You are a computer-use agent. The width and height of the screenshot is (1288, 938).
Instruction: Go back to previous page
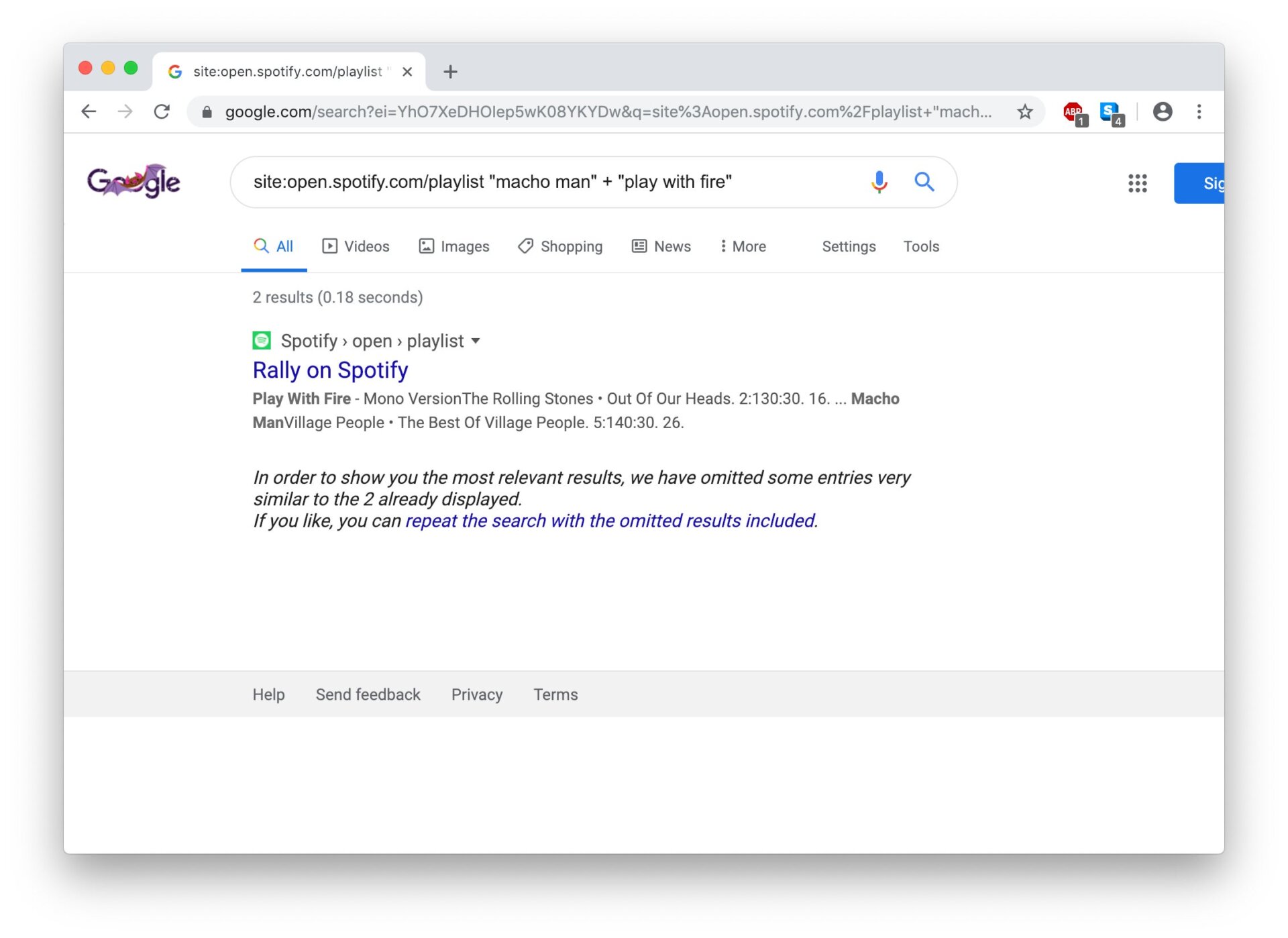coord(89,111)
